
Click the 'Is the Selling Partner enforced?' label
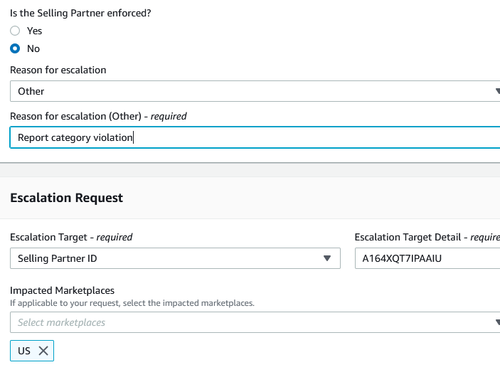[x=80, y=13]
